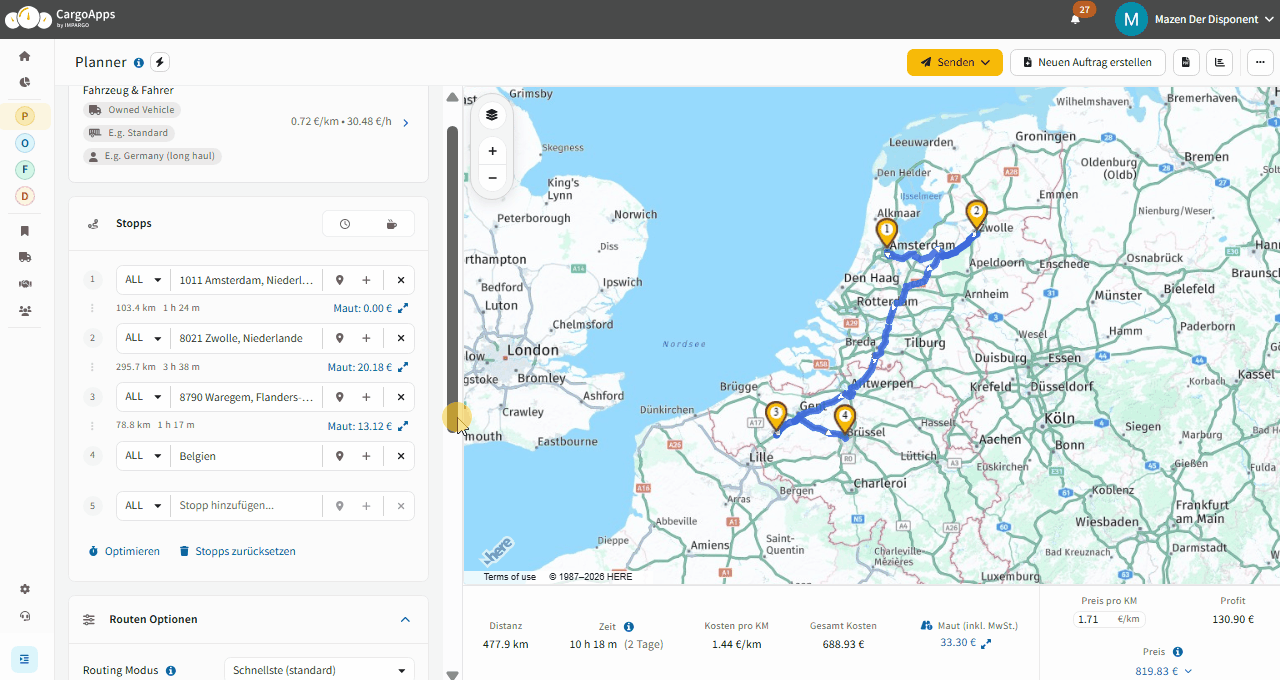Select map marker 1 at Amsterdam
This screenshot has width=1280, height=680.
coord(886,233)
